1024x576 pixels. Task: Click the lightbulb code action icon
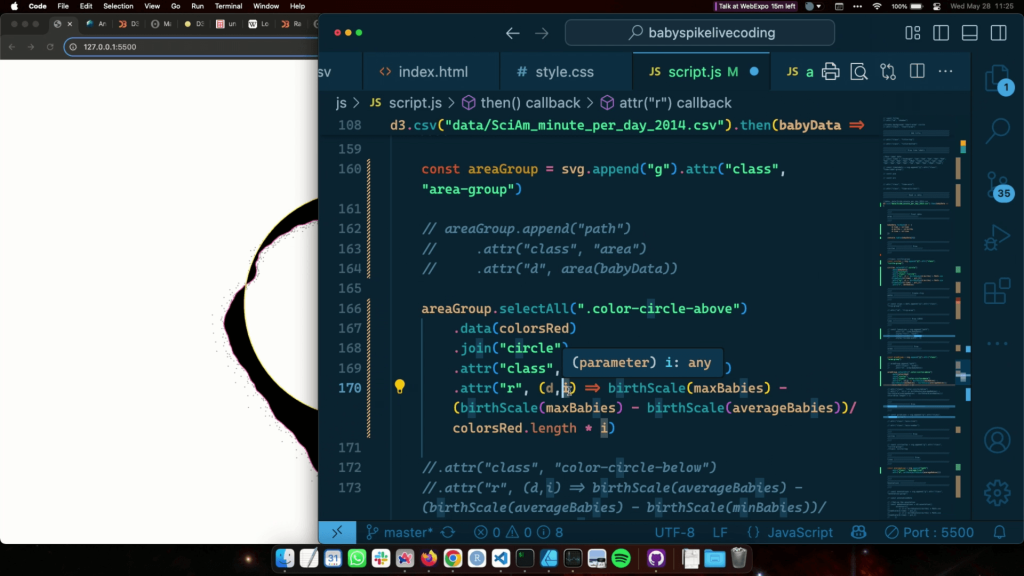[x=399, y=387]
